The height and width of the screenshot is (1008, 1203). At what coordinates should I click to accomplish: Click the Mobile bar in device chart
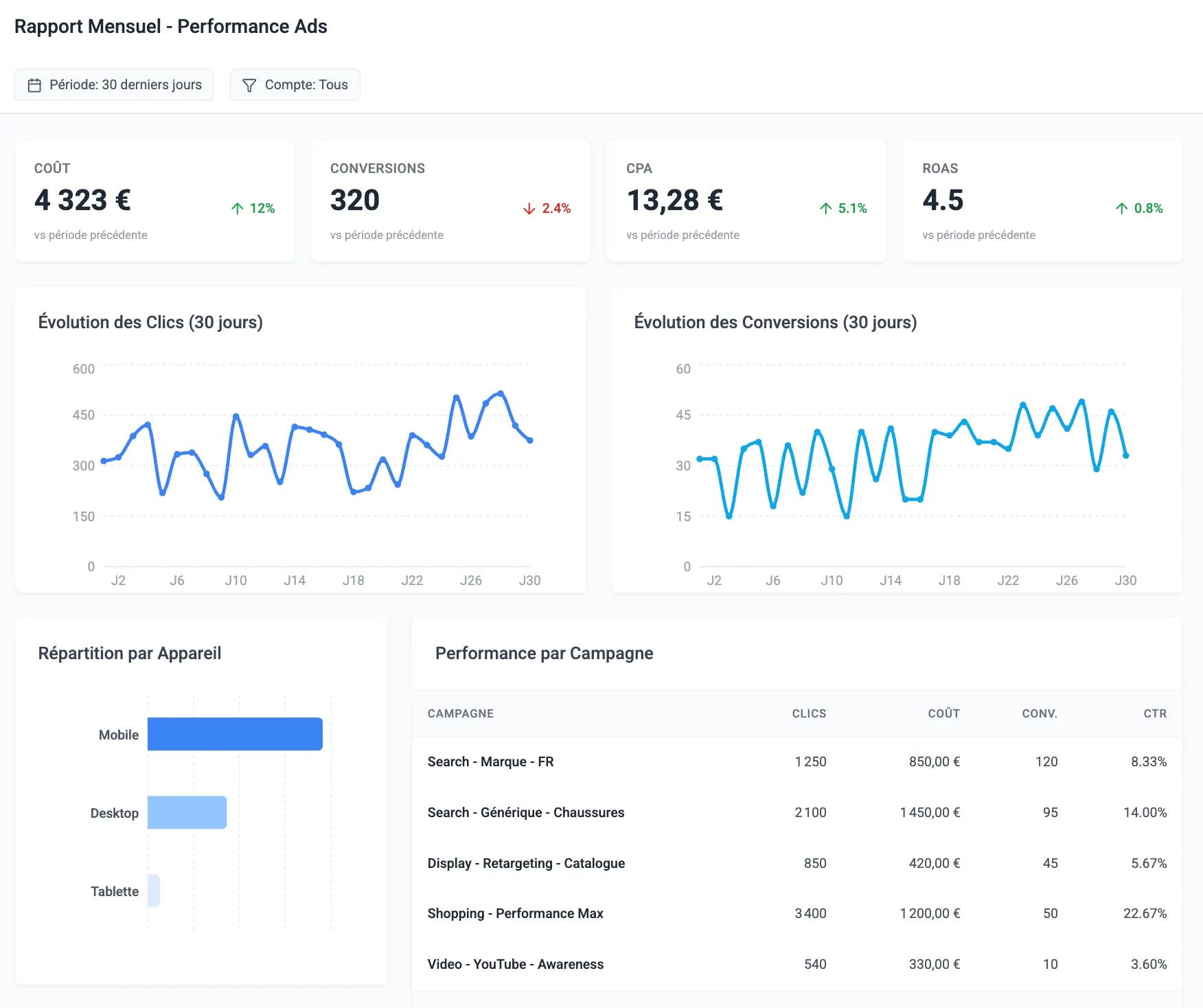235,734
